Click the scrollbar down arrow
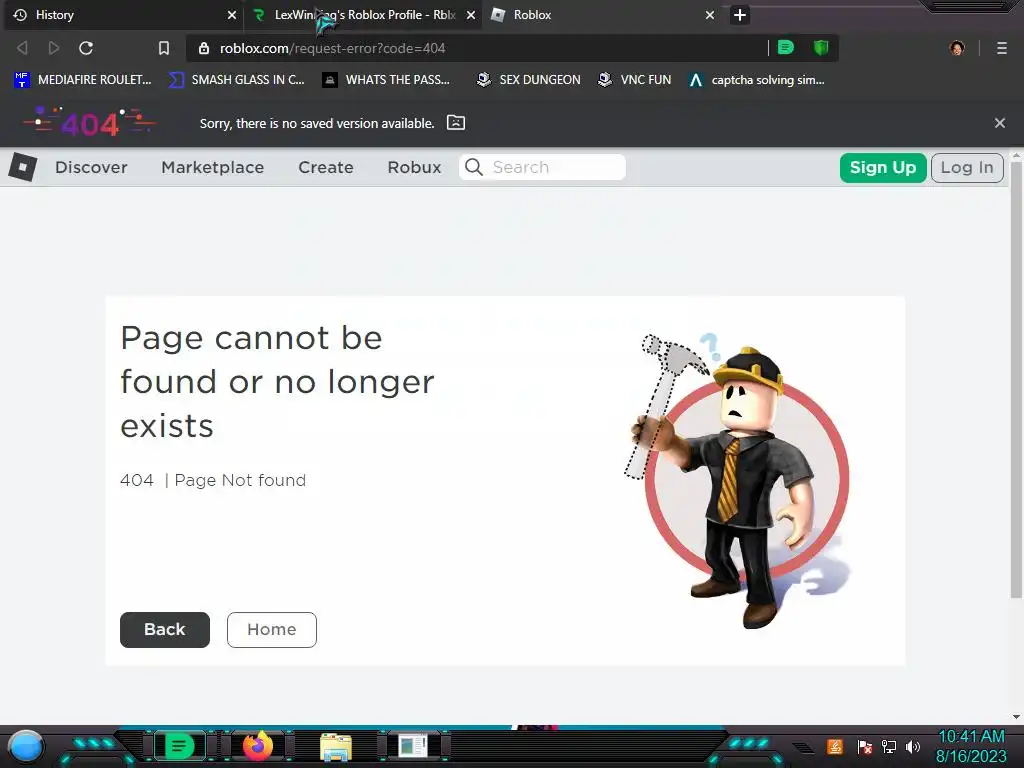This screenshot has width=1024, height=768. click(x=1016, y=716)
